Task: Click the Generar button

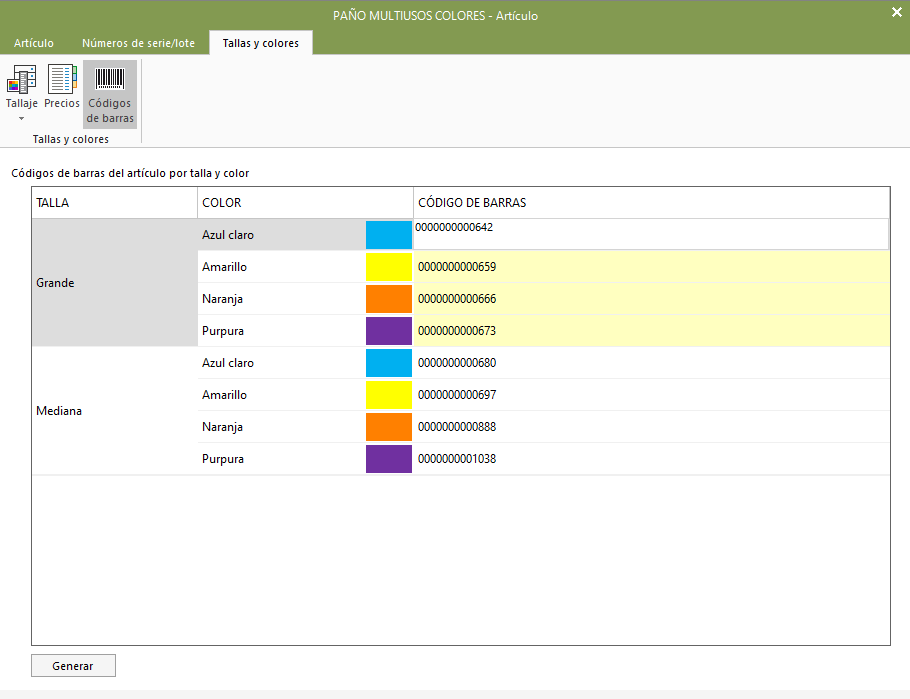Action: coord(73,665)
